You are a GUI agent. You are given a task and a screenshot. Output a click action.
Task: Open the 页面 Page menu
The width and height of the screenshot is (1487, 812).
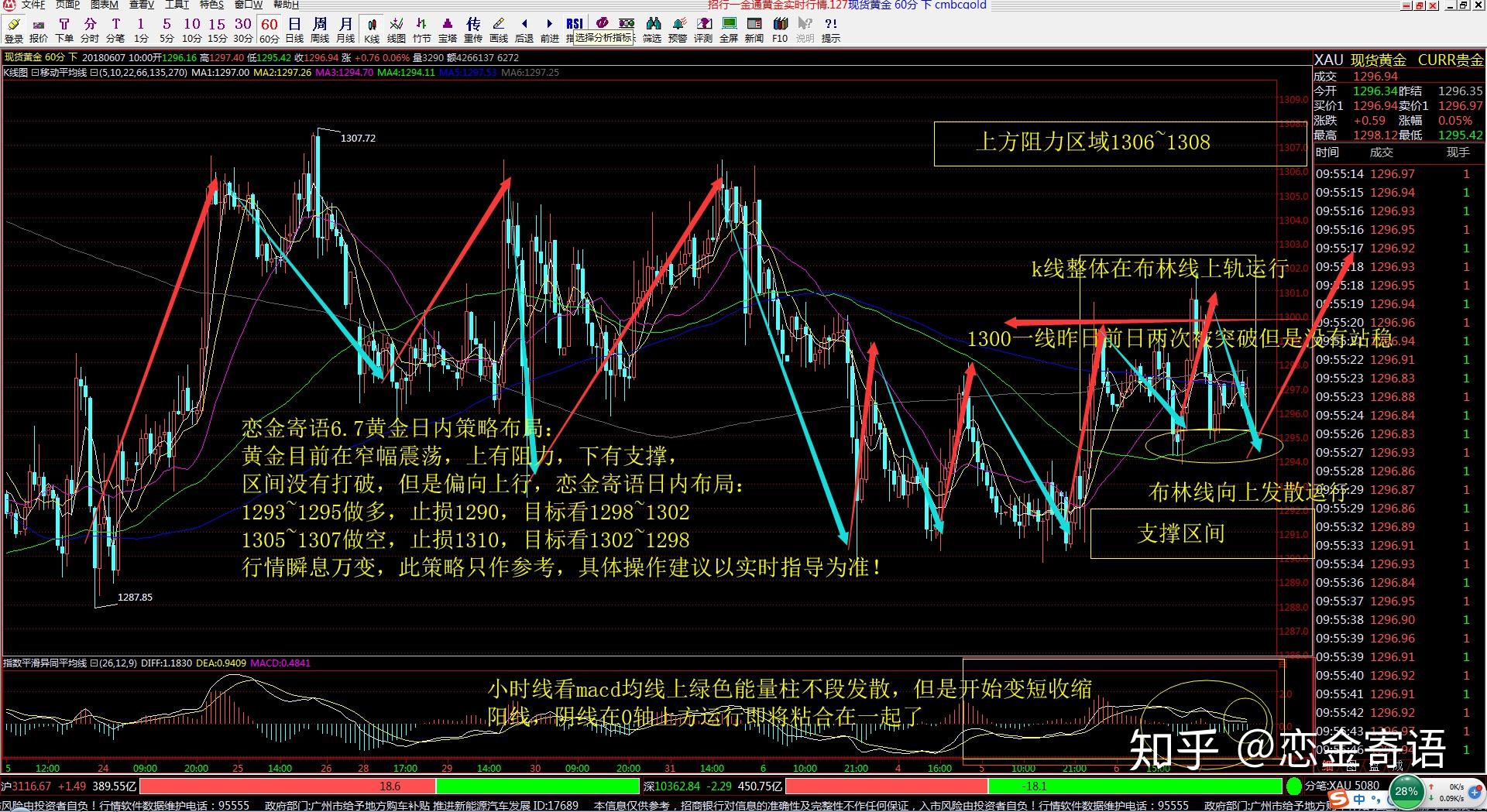pyautogui.click(x=67, y=5)
